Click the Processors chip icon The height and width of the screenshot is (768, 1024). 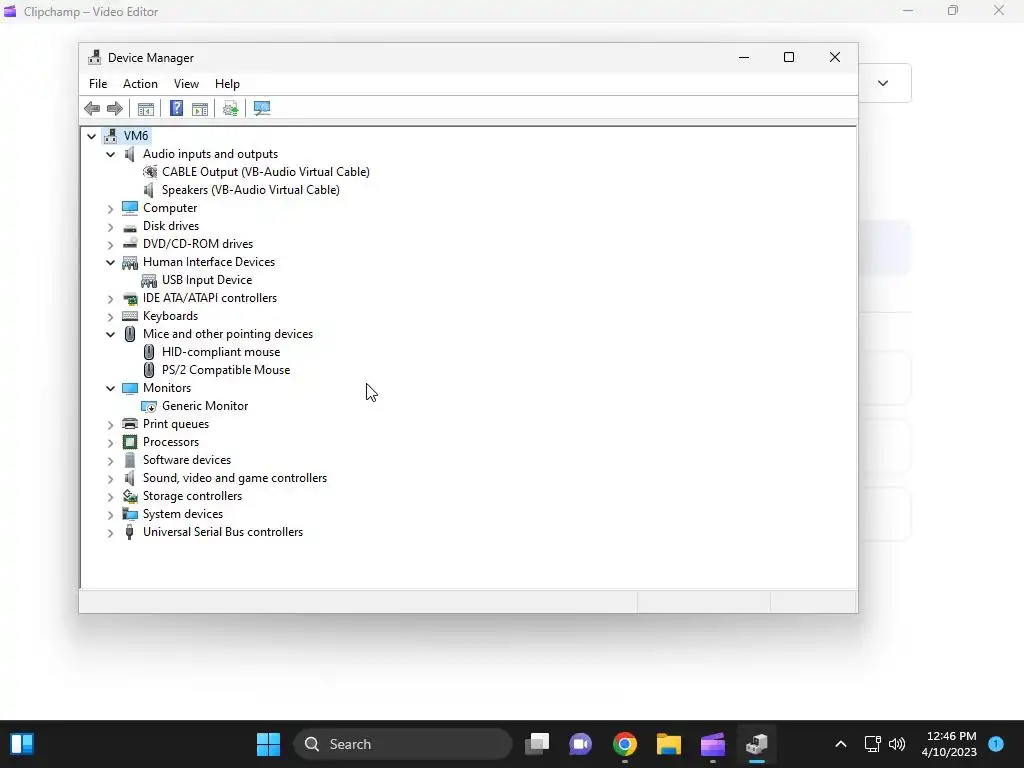coord(130,442)
